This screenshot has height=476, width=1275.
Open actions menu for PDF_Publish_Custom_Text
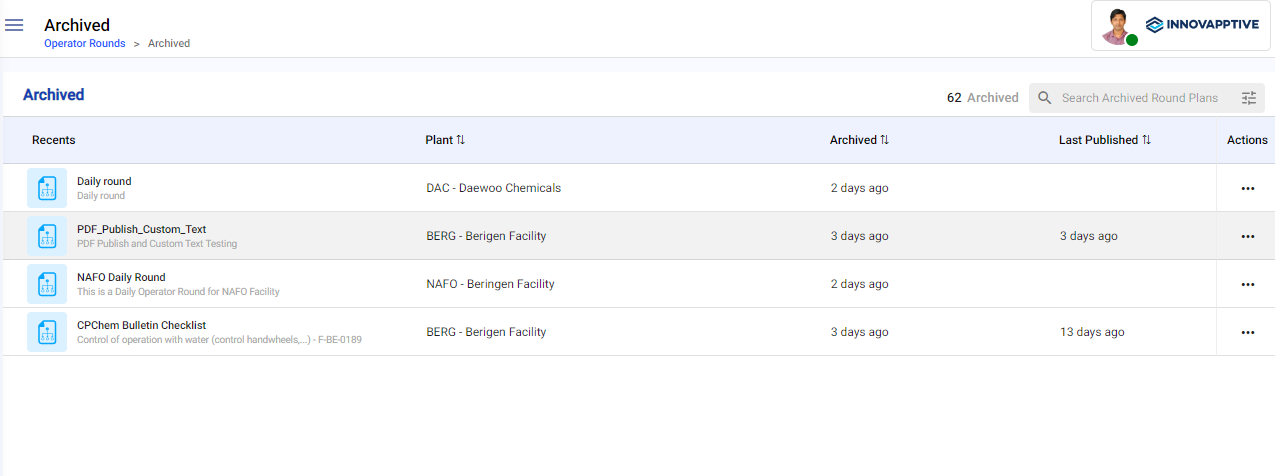click(1247, 236)
